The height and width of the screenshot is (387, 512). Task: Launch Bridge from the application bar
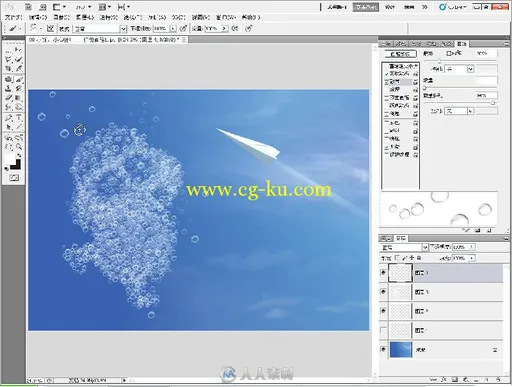pyautogui.click(x=28, y=7)
